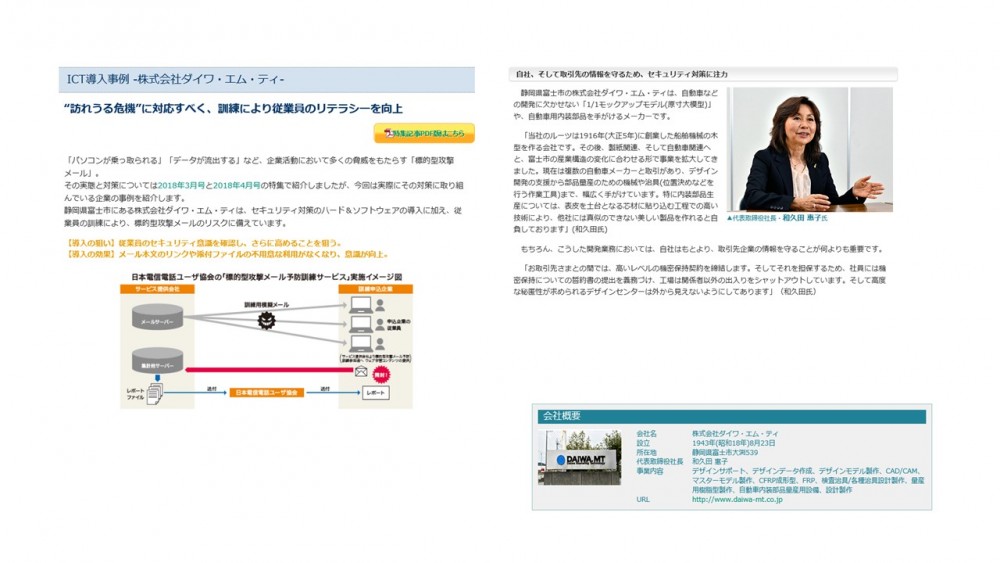
Task: Click the 設立 label in company overview
Action: click(643, 442)
